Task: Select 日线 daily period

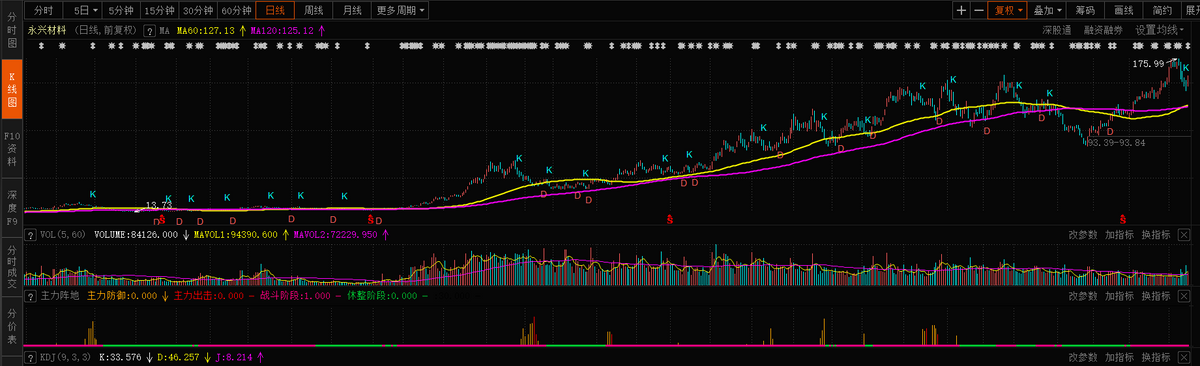Action: (275, 10)
